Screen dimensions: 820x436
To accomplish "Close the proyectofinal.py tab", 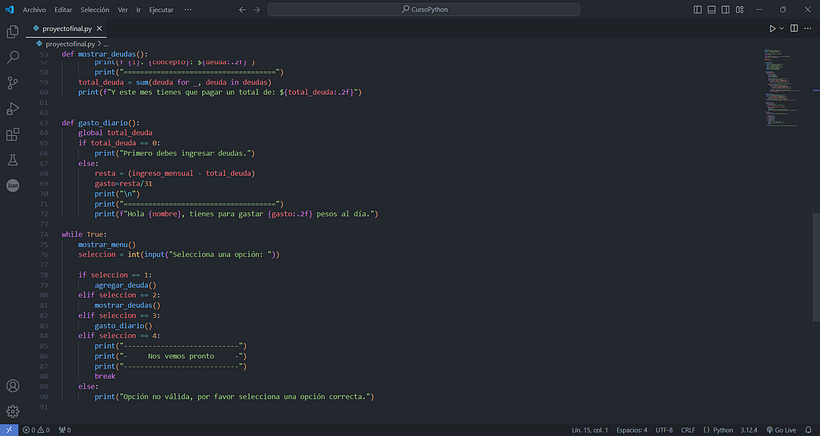I will point(99,28).
